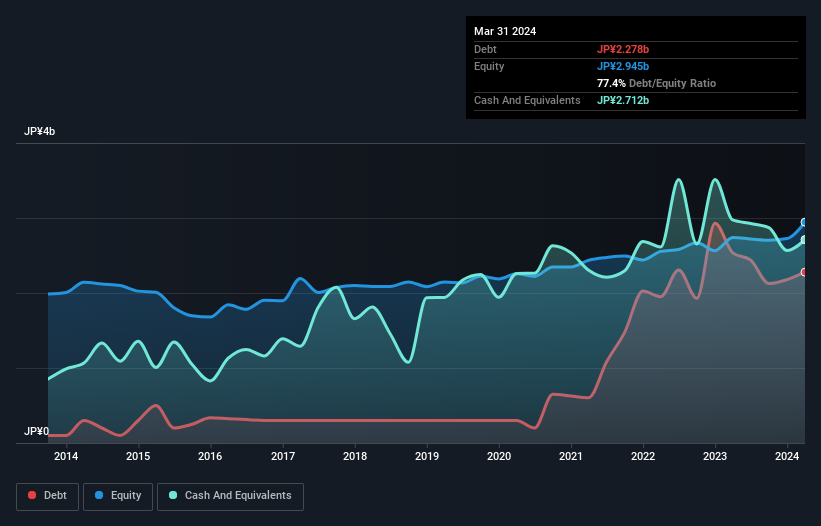This screenshot has height=526, width=821.
Task: Click the blue Equity legend dot
Action: 99,495
